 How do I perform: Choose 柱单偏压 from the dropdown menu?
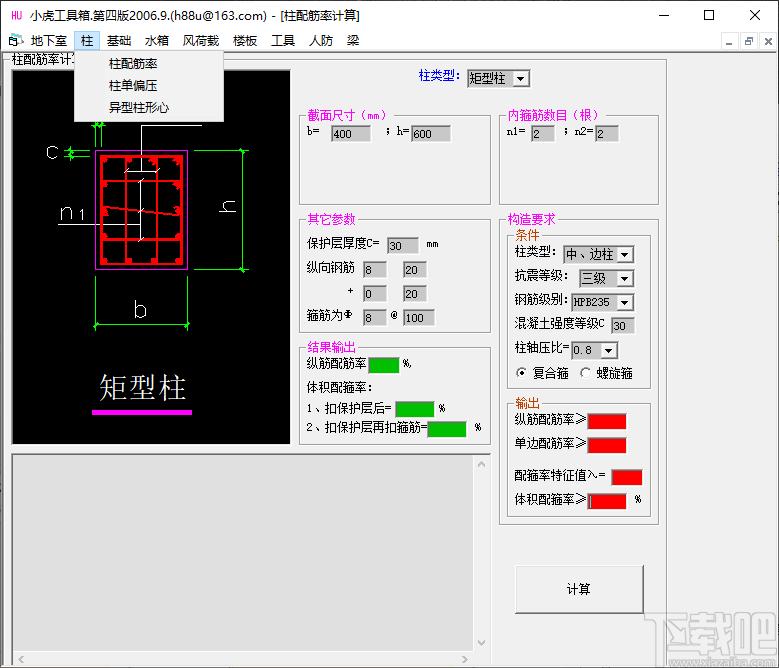pos(149,85)
